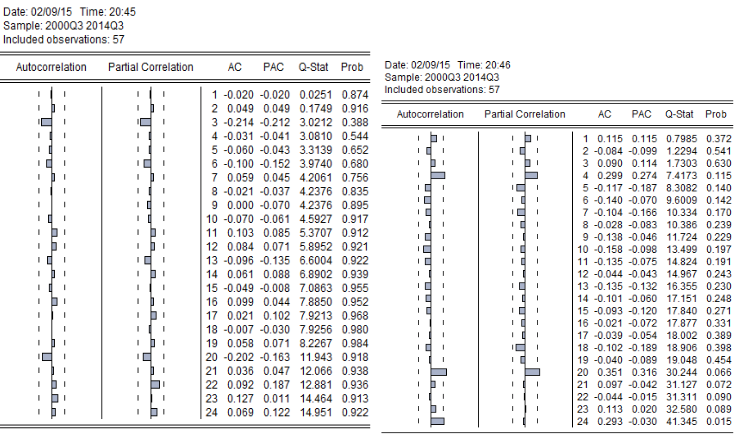Click the 'PAC' column header in the left table
Screen dimensions: 734x434
(x=273, y=67)
